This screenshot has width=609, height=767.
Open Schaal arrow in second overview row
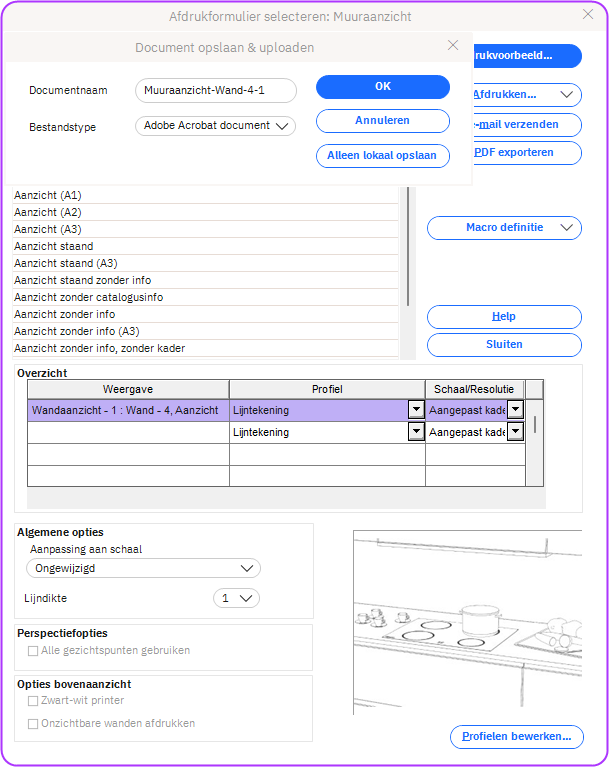(515, 432)
